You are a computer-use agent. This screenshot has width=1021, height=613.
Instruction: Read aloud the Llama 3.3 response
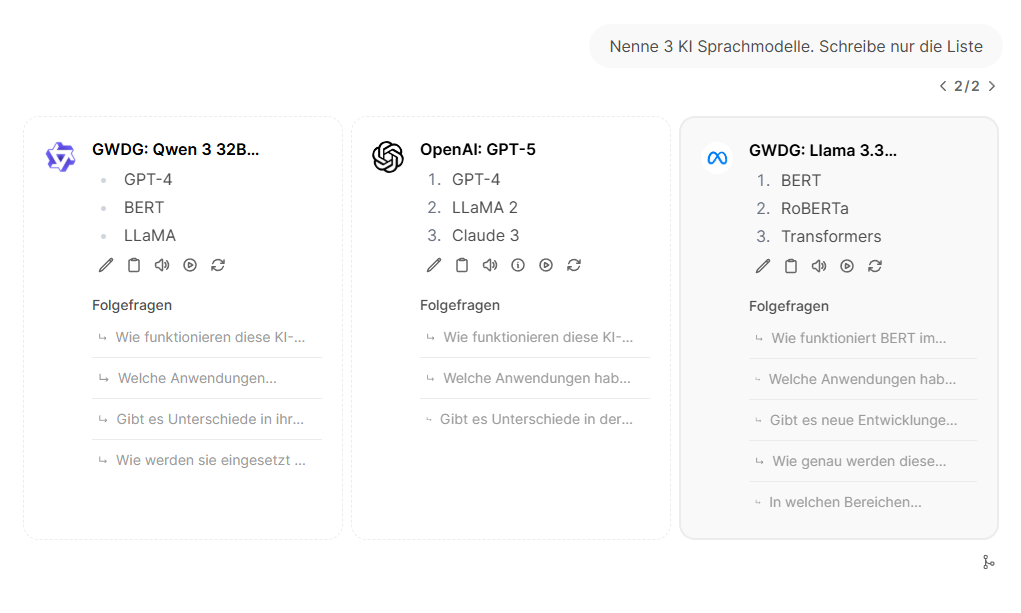(819, 266)
